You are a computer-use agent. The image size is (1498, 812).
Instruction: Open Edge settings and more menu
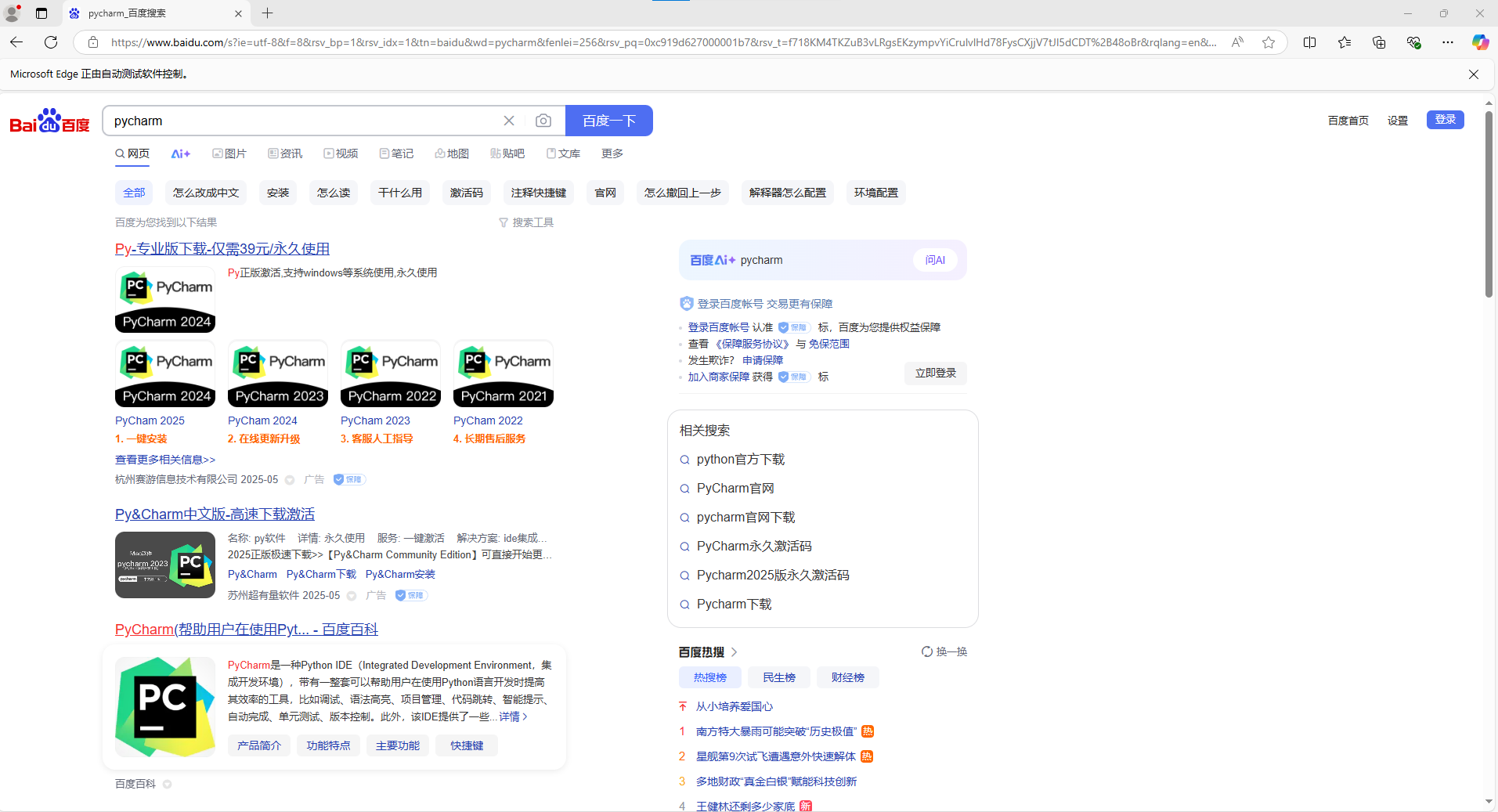pos(1448,42)
